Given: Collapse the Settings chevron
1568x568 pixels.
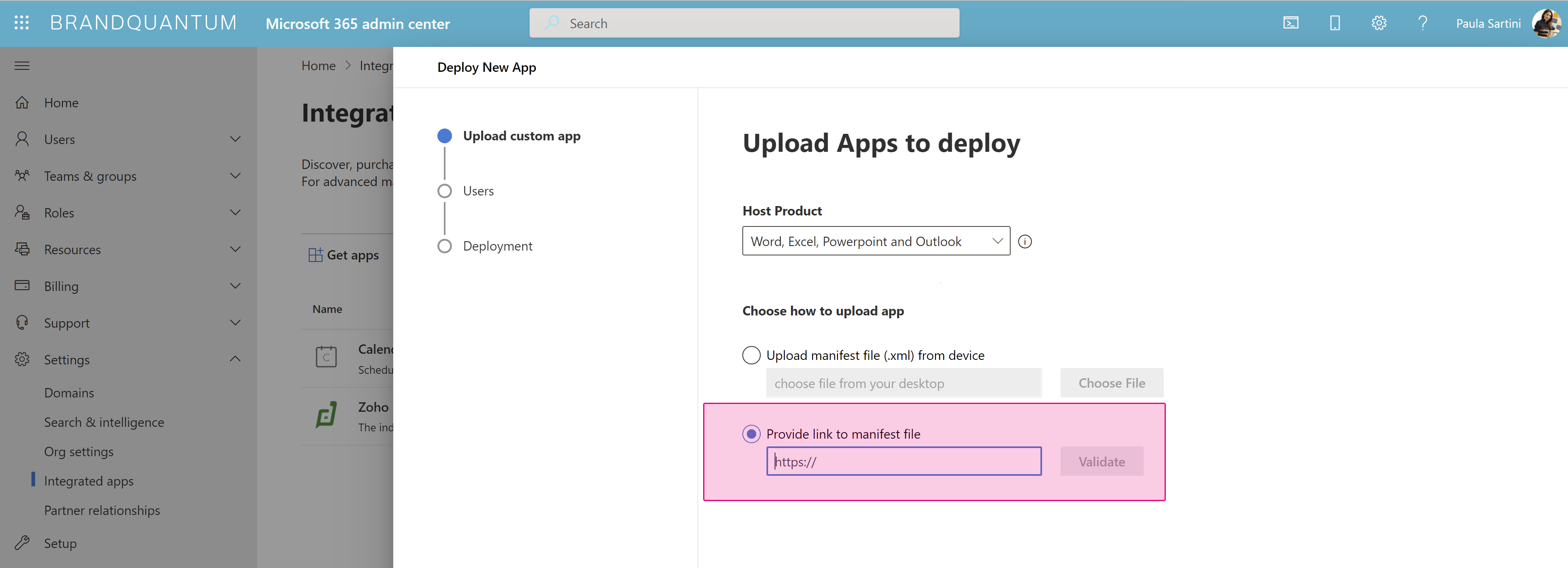Looking at the screenshot, I should [x=236, y=359].
